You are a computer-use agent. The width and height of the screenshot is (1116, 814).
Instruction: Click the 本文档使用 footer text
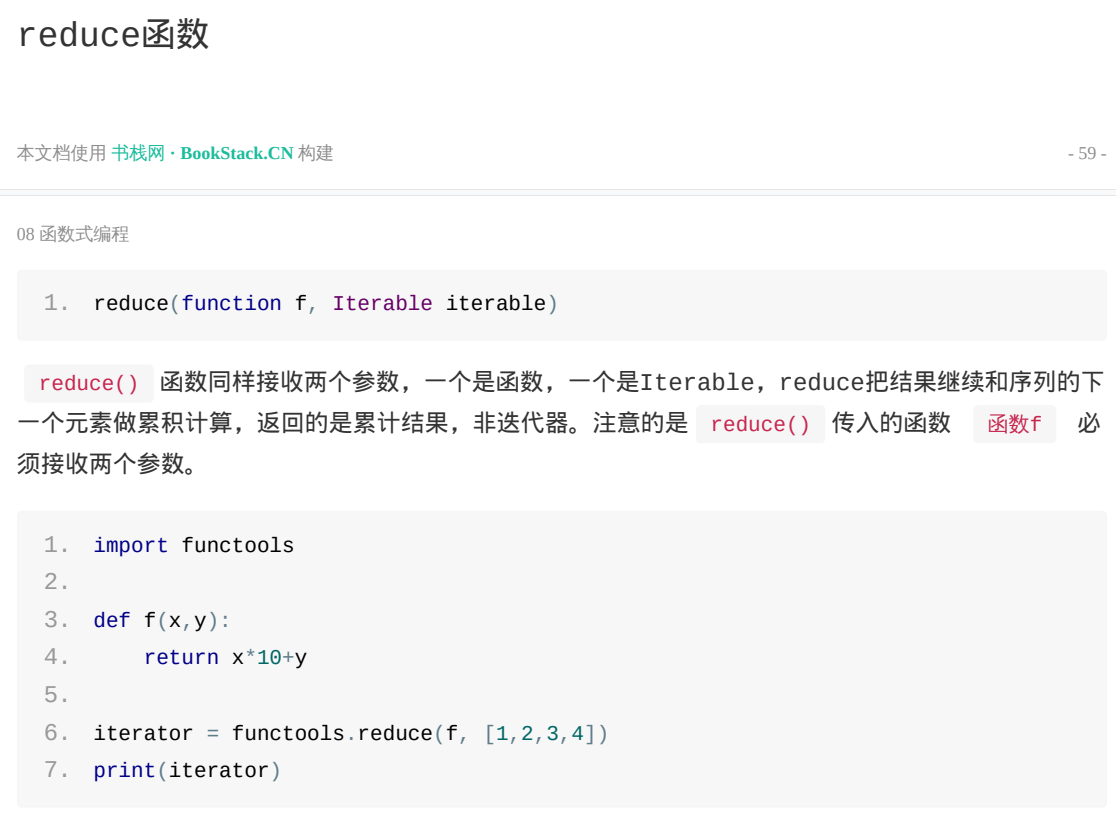coord(61,153)
